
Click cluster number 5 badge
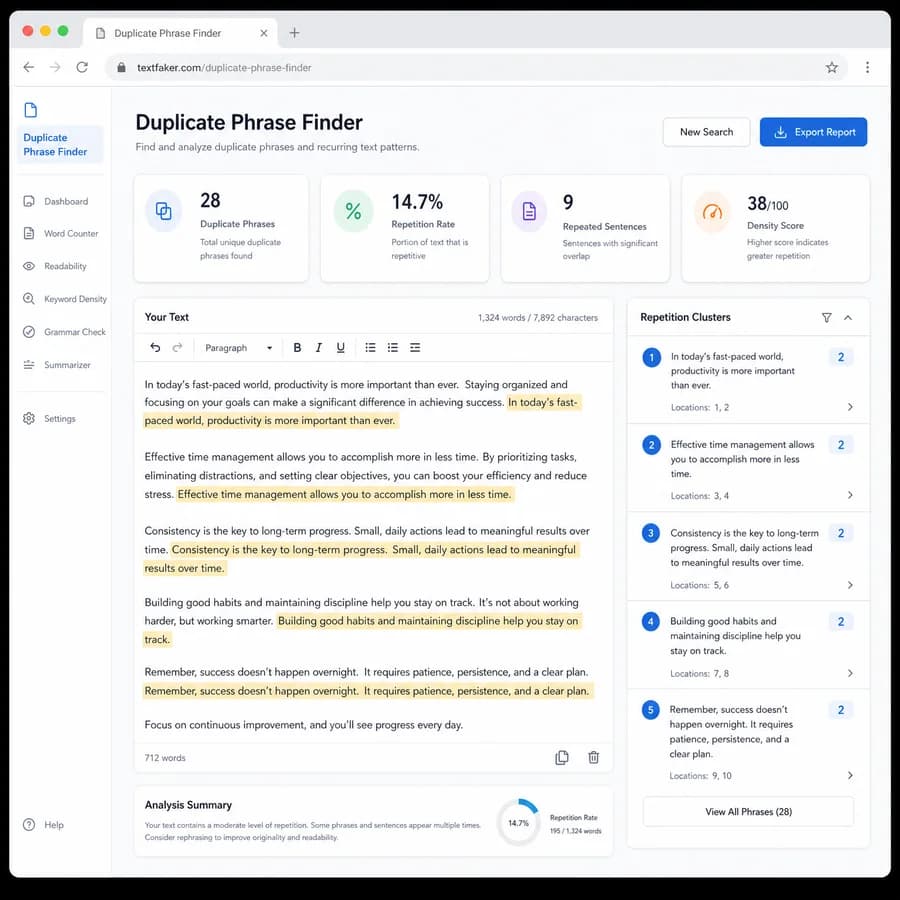click(x=651, y=710)
